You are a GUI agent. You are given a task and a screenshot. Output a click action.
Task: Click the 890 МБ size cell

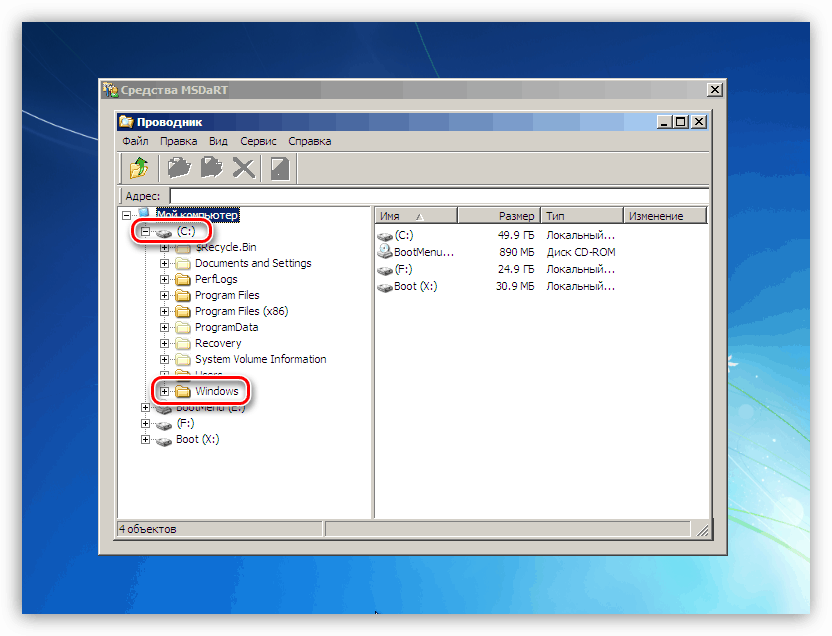coord(516,252)
